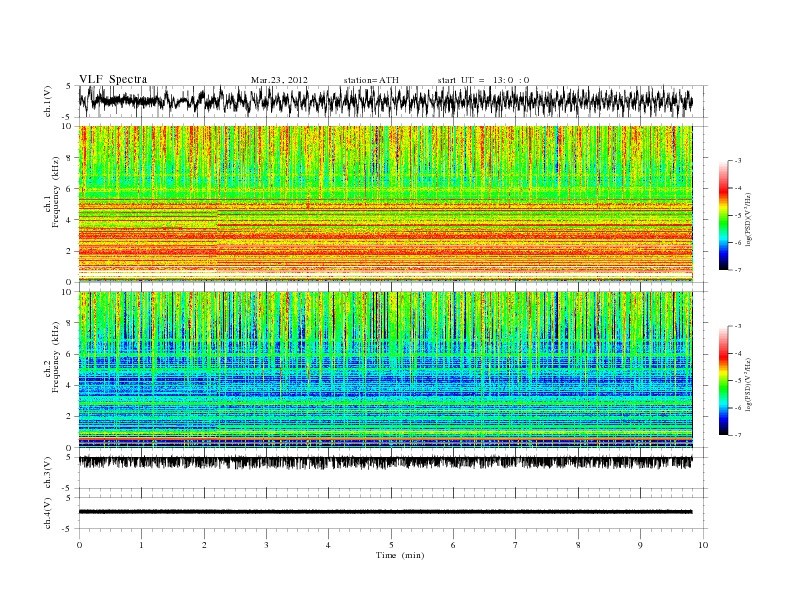This screenshot has height=612, width=792.
Task: Click the ch.4 waveform trace
Action: tap(386, 512)
